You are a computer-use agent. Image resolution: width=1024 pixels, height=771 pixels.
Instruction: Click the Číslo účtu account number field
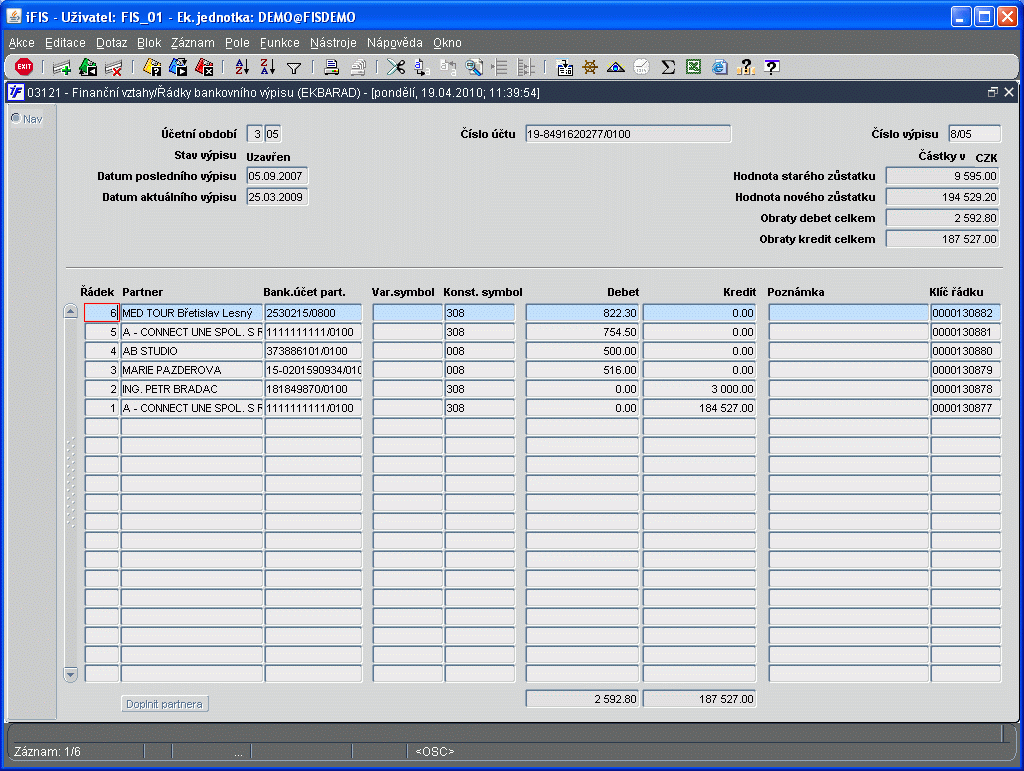(628, 134)
